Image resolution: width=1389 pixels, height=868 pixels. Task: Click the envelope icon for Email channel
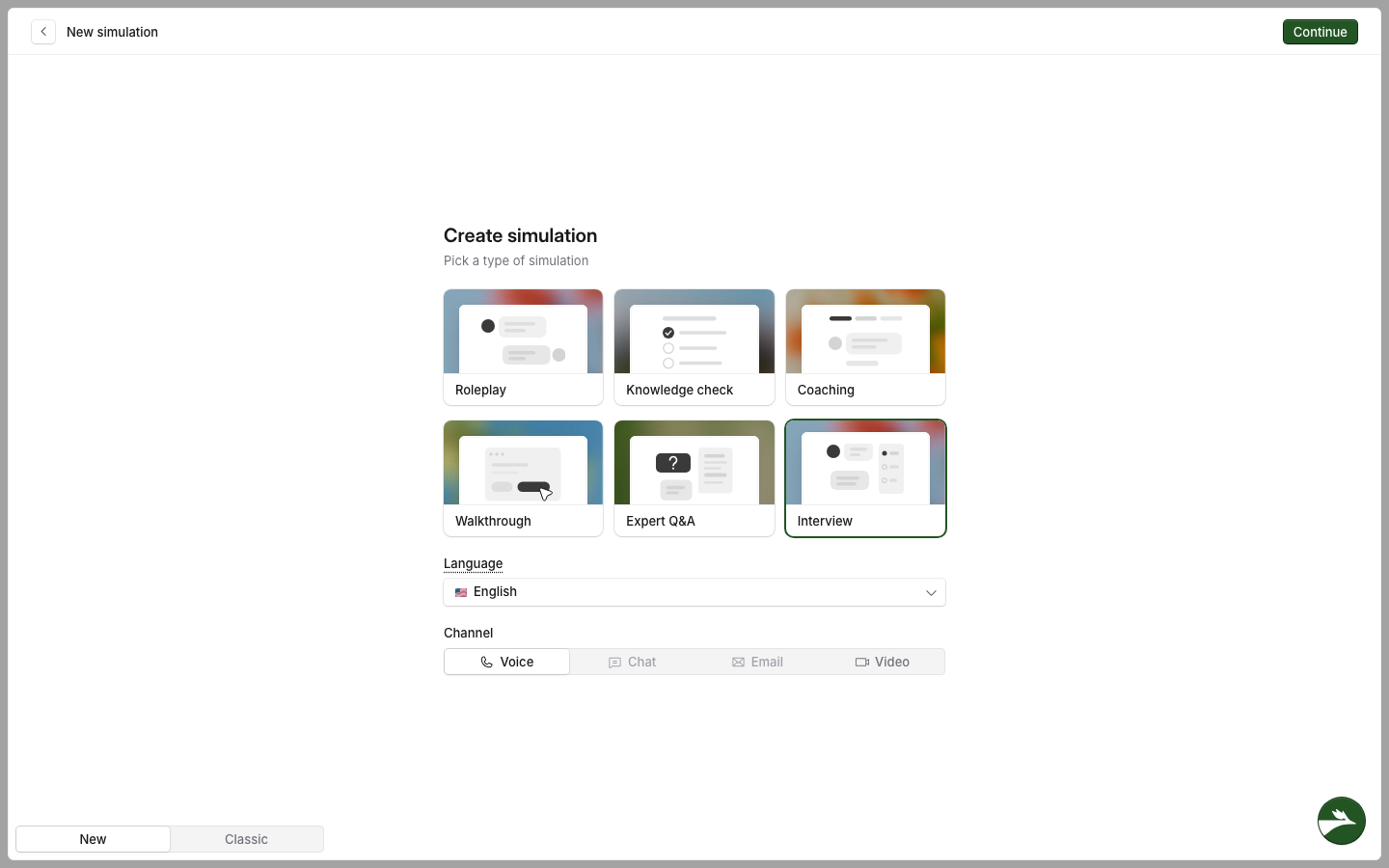(x=738, y=663)
